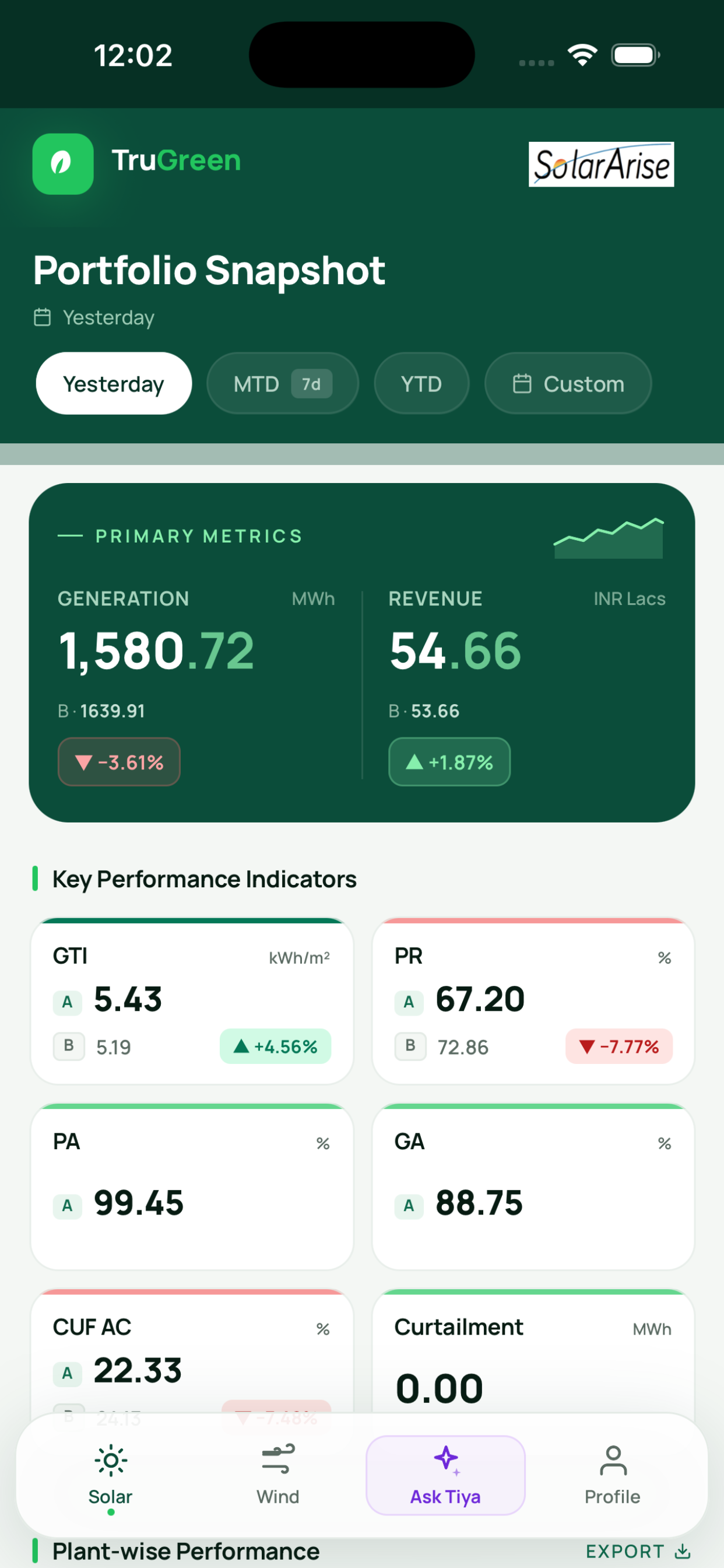Switch period to MTD 7d

282,383
